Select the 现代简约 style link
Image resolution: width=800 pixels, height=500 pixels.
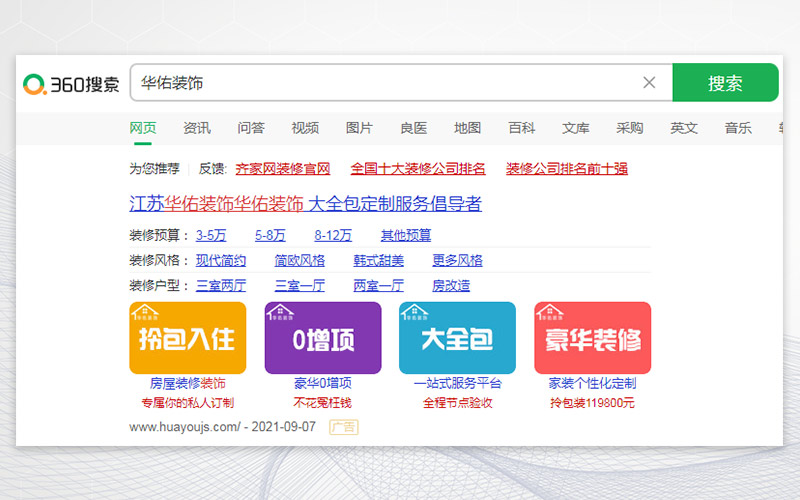coord(221,260)
